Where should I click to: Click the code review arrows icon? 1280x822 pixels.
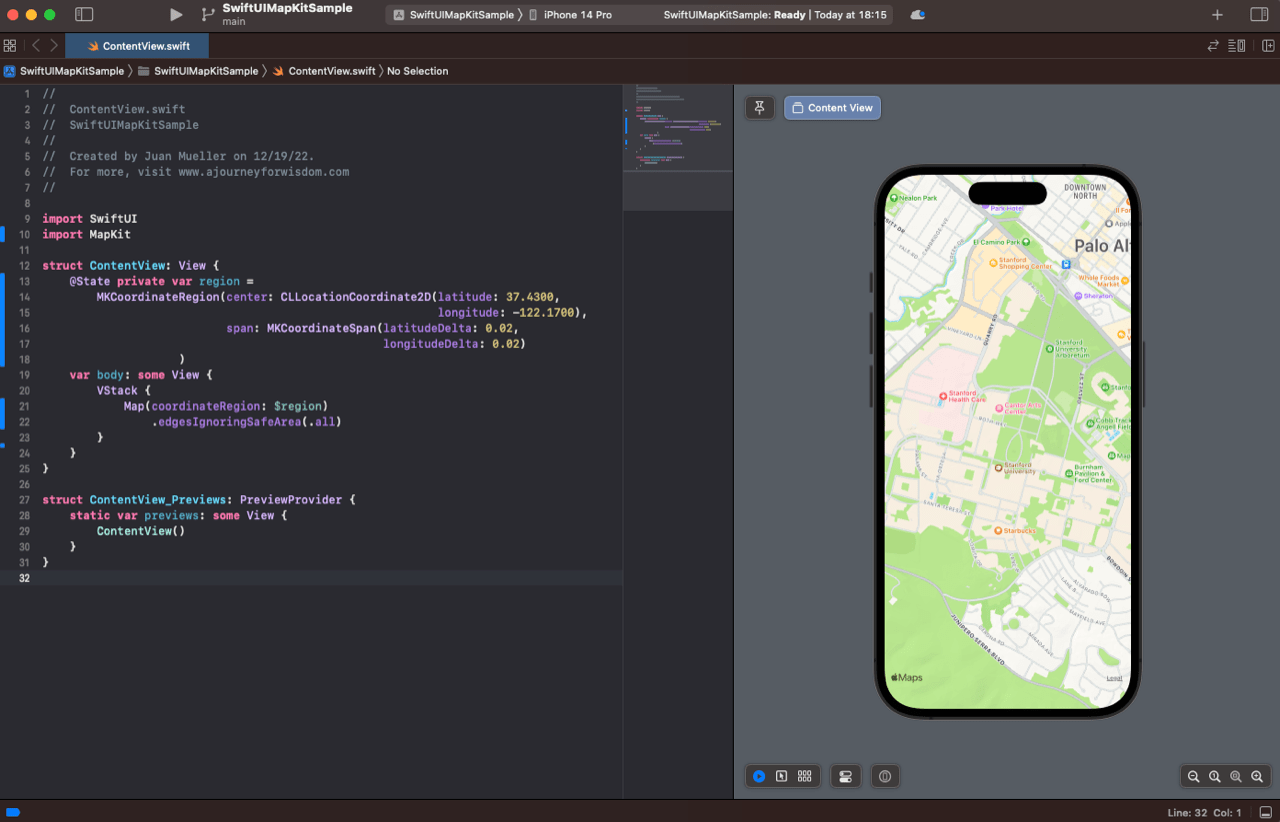[1213, 46]
